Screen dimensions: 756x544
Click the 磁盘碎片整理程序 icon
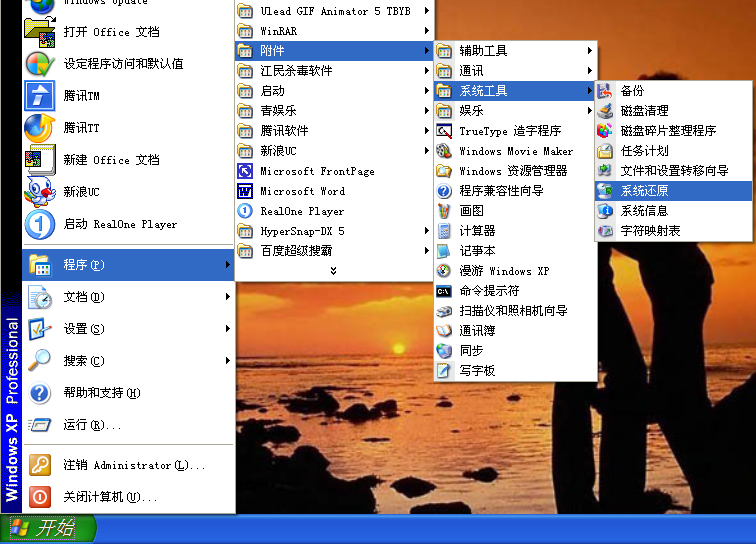[x=604, y=131]
